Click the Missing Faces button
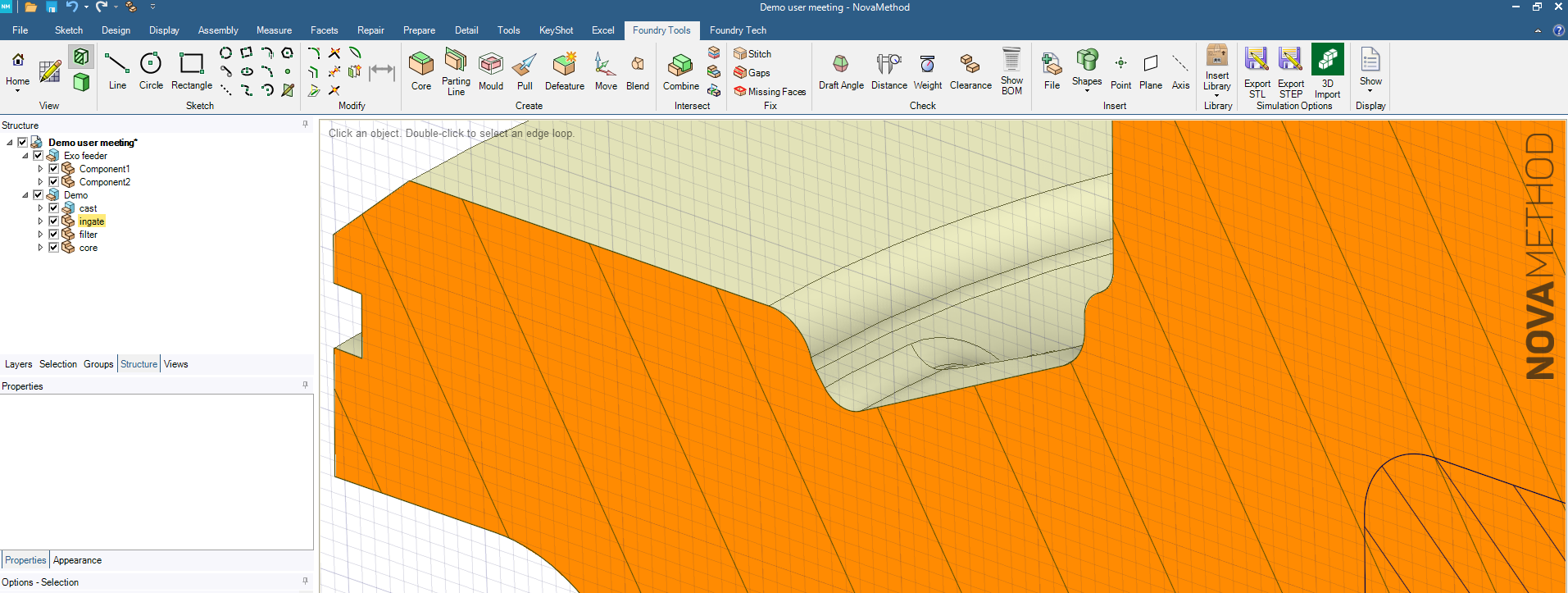The width and height of the screenshot is (1568, 593). pos(770,92)
